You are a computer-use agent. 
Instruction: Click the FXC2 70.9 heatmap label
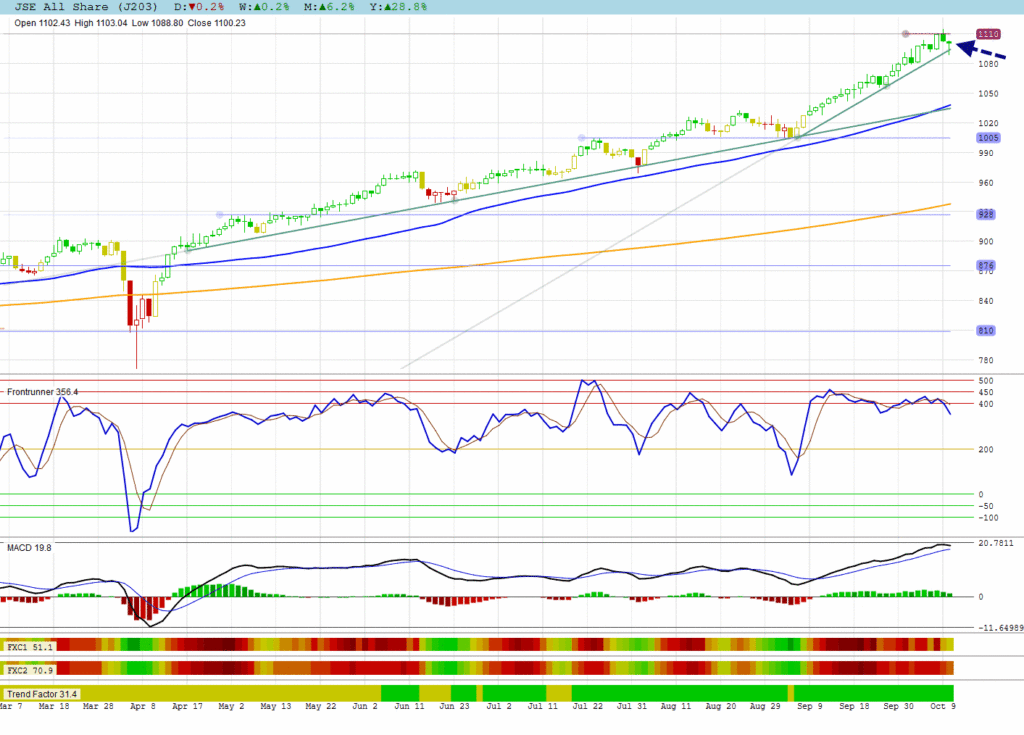pos(29,668)
